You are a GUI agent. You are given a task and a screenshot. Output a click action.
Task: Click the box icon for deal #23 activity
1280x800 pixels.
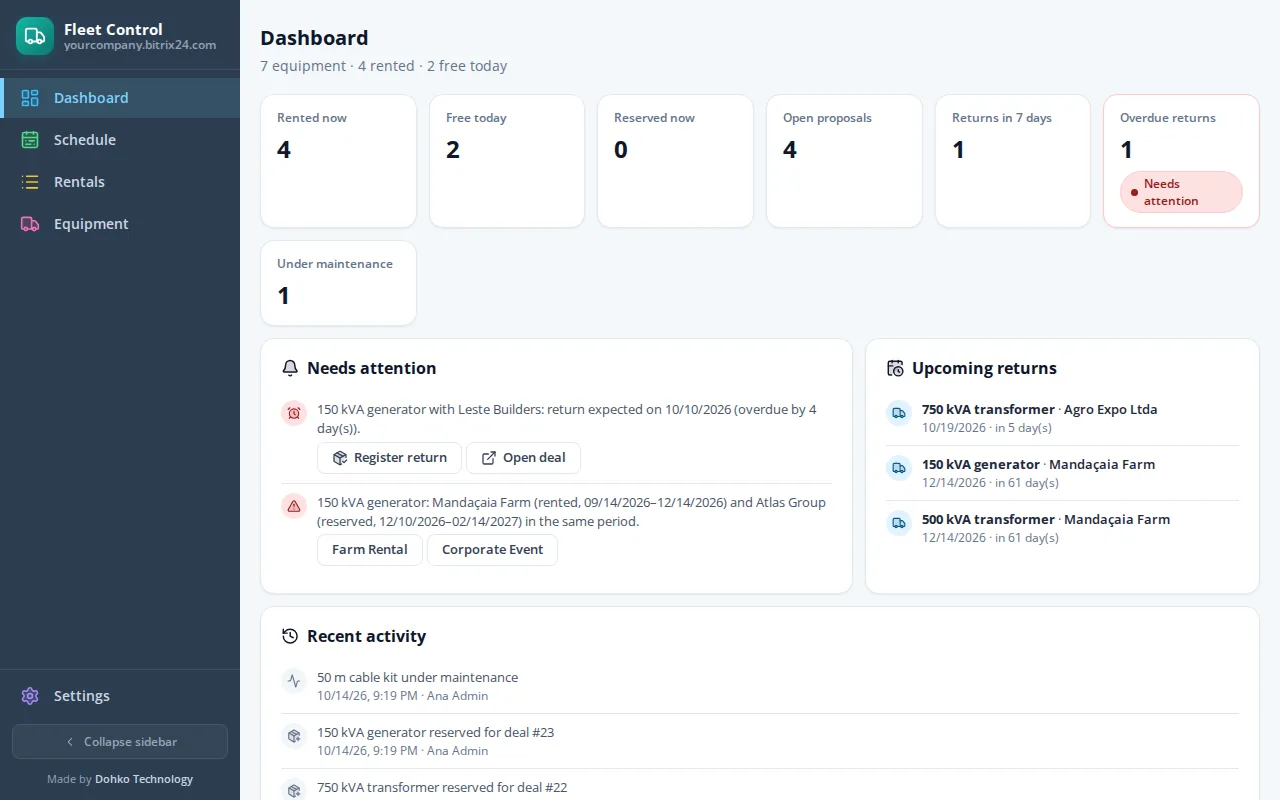pyautogui.click(x=294, y=735)
